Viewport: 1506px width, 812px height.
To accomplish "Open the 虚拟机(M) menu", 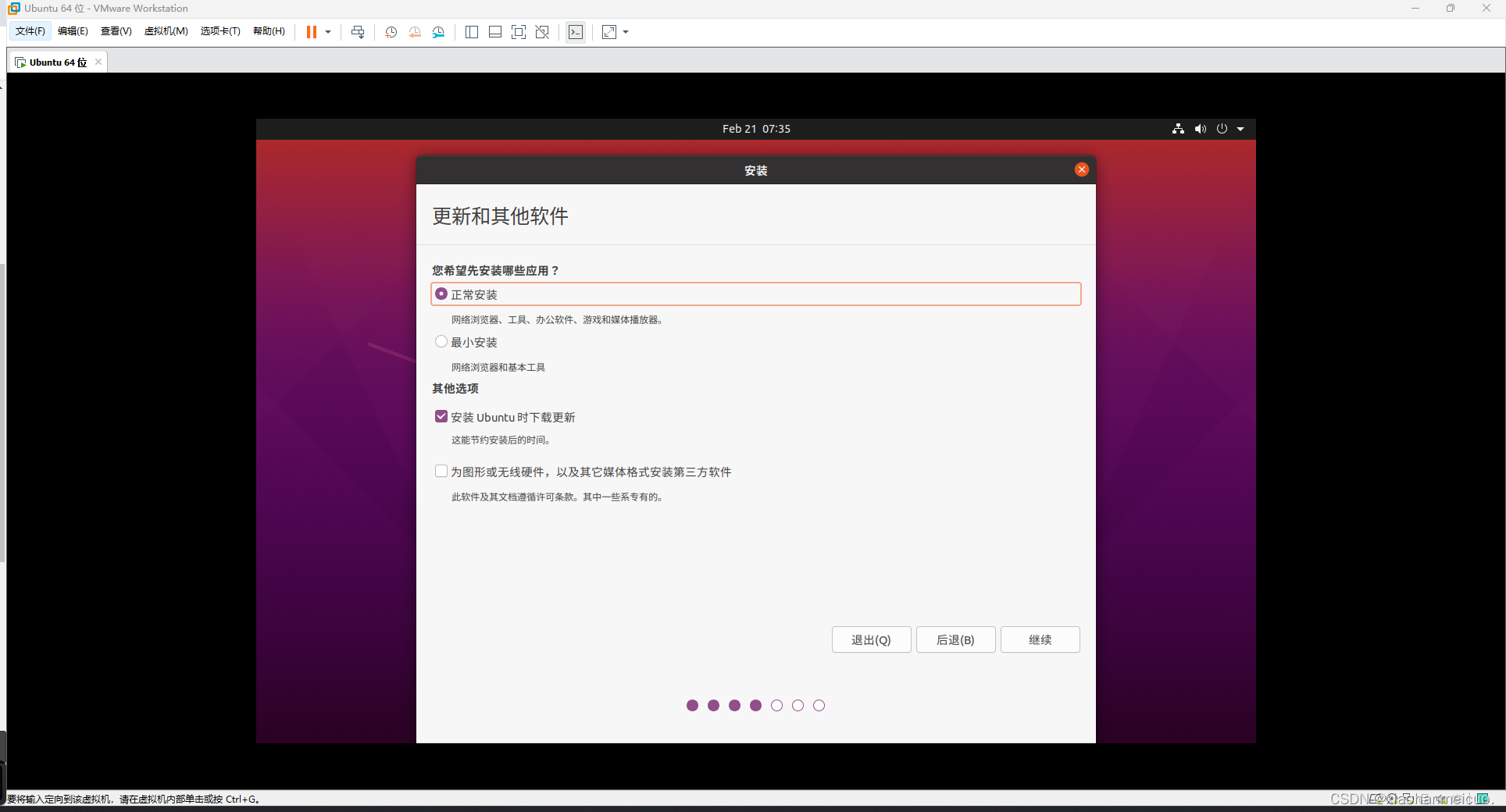I will pyautogui.click(x=166, y=31).
